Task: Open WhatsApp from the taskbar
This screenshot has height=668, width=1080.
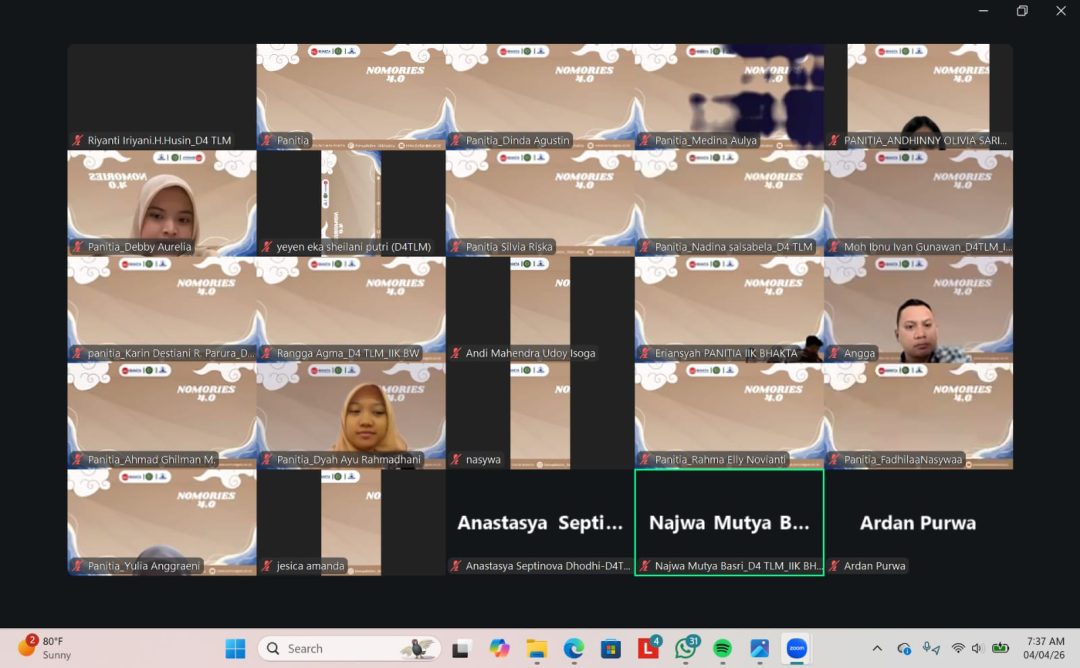Action: point(685,648)
